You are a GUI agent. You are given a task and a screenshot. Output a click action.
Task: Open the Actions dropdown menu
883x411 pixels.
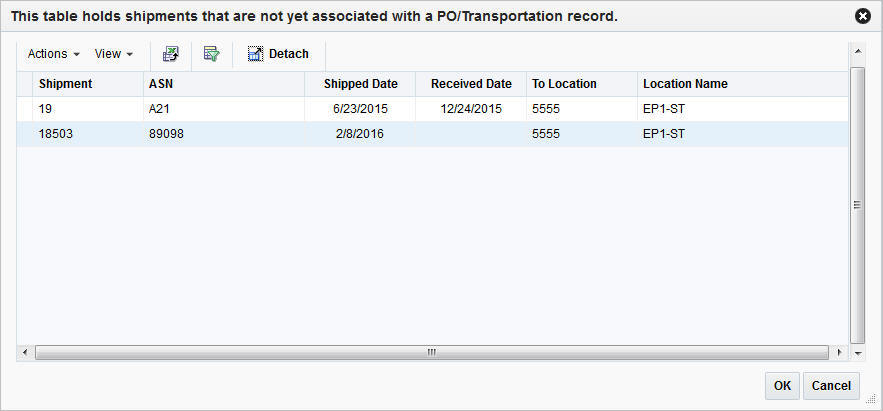(x=54, y=54)
